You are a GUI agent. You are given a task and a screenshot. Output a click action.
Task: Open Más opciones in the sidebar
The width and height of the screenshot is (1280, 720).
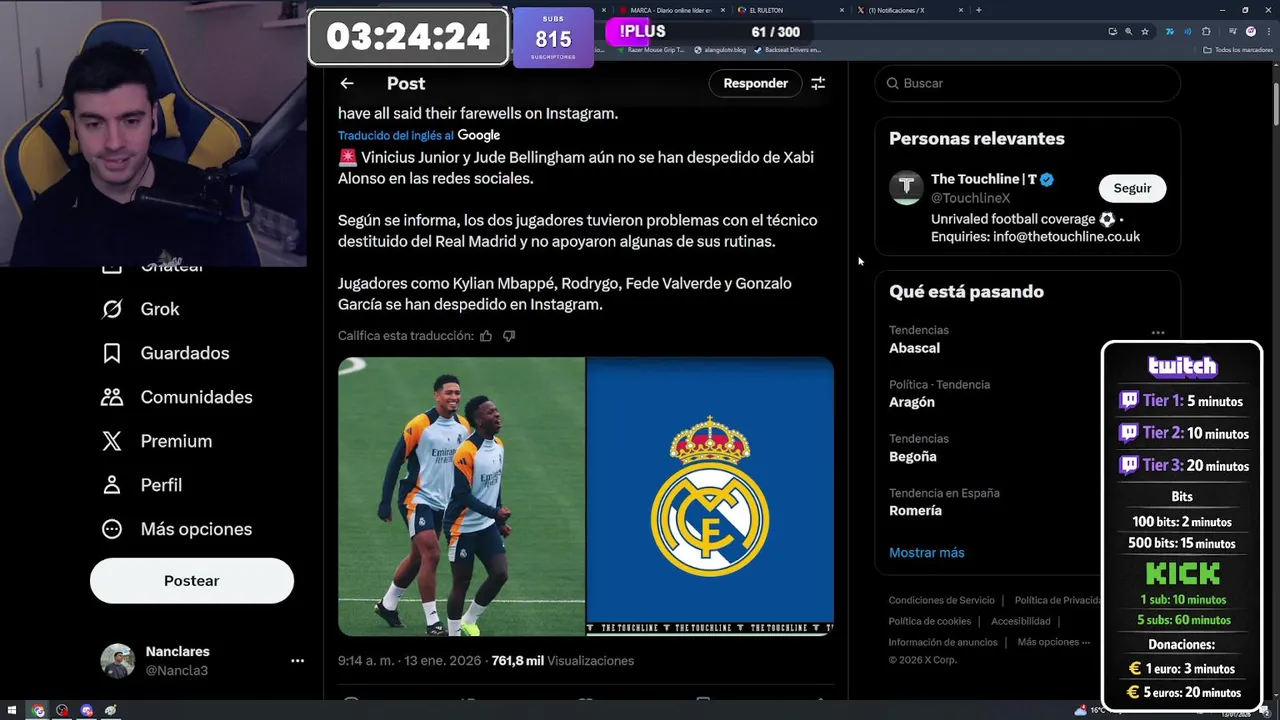(176, 529)
